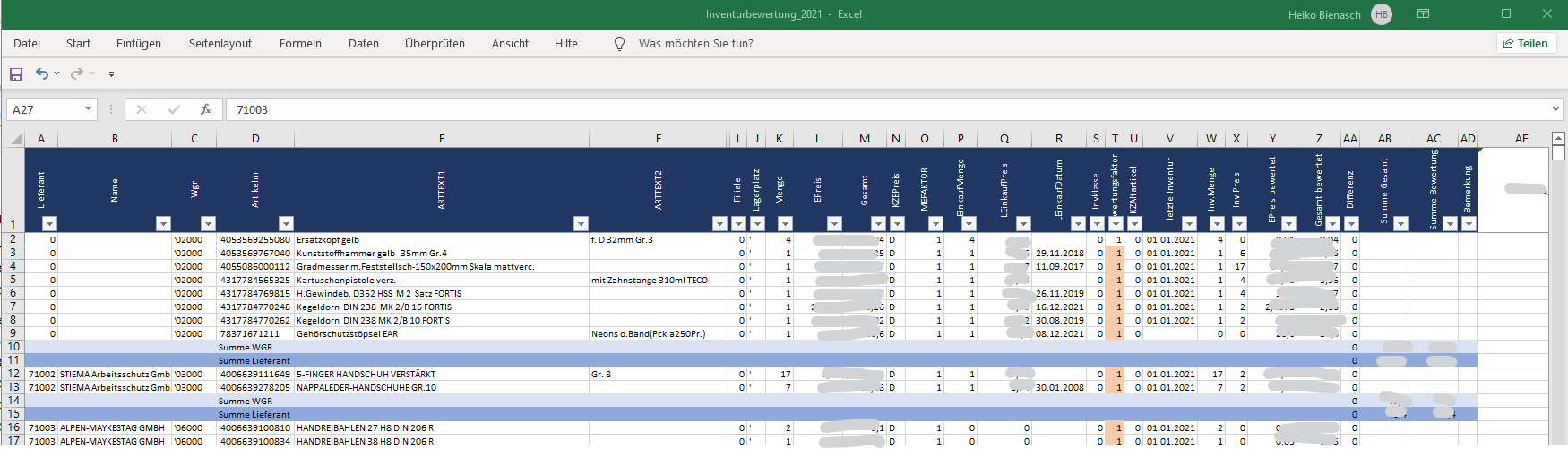Screen dimensions: 1568x449
Task: Open the Formeln ribbon tab
Action: (300, 43)
